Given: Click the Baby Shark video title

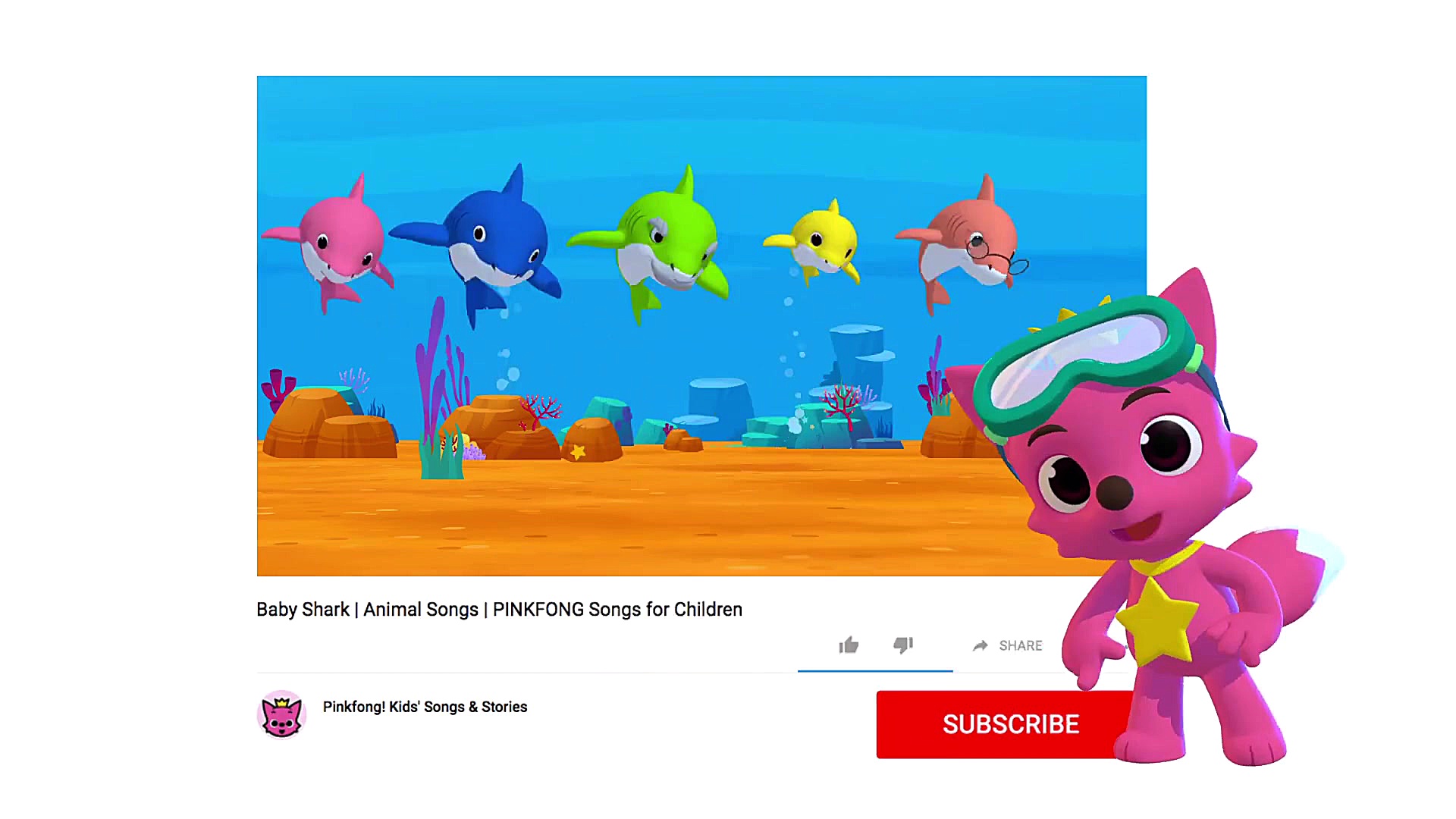Looking at the screenshot, I should 499,610.
